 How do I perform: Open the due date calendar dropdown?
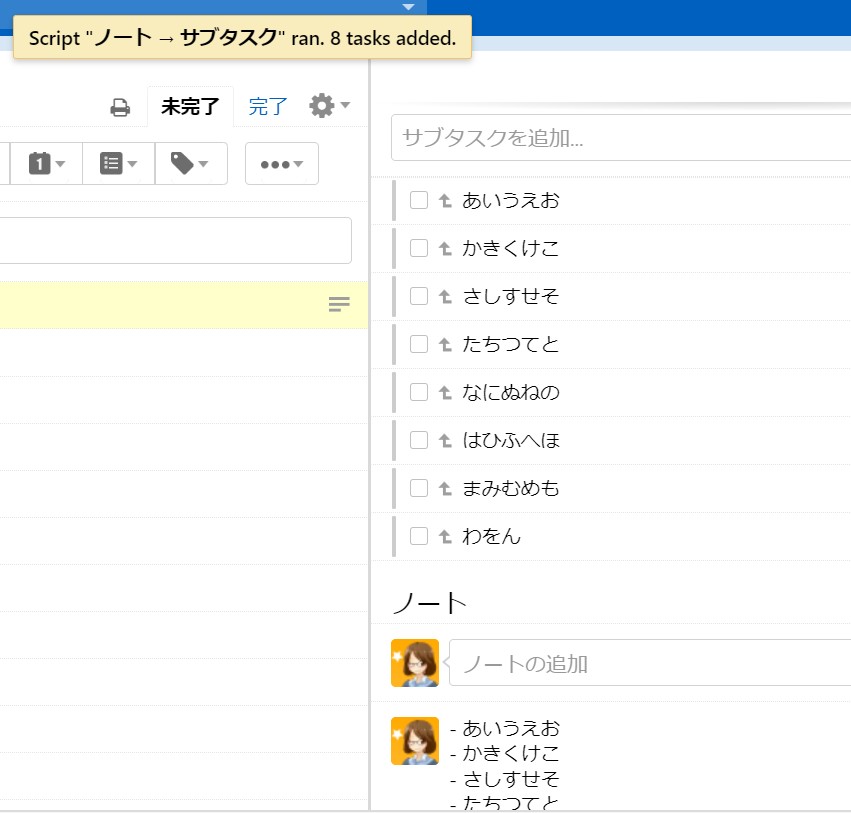46,164
